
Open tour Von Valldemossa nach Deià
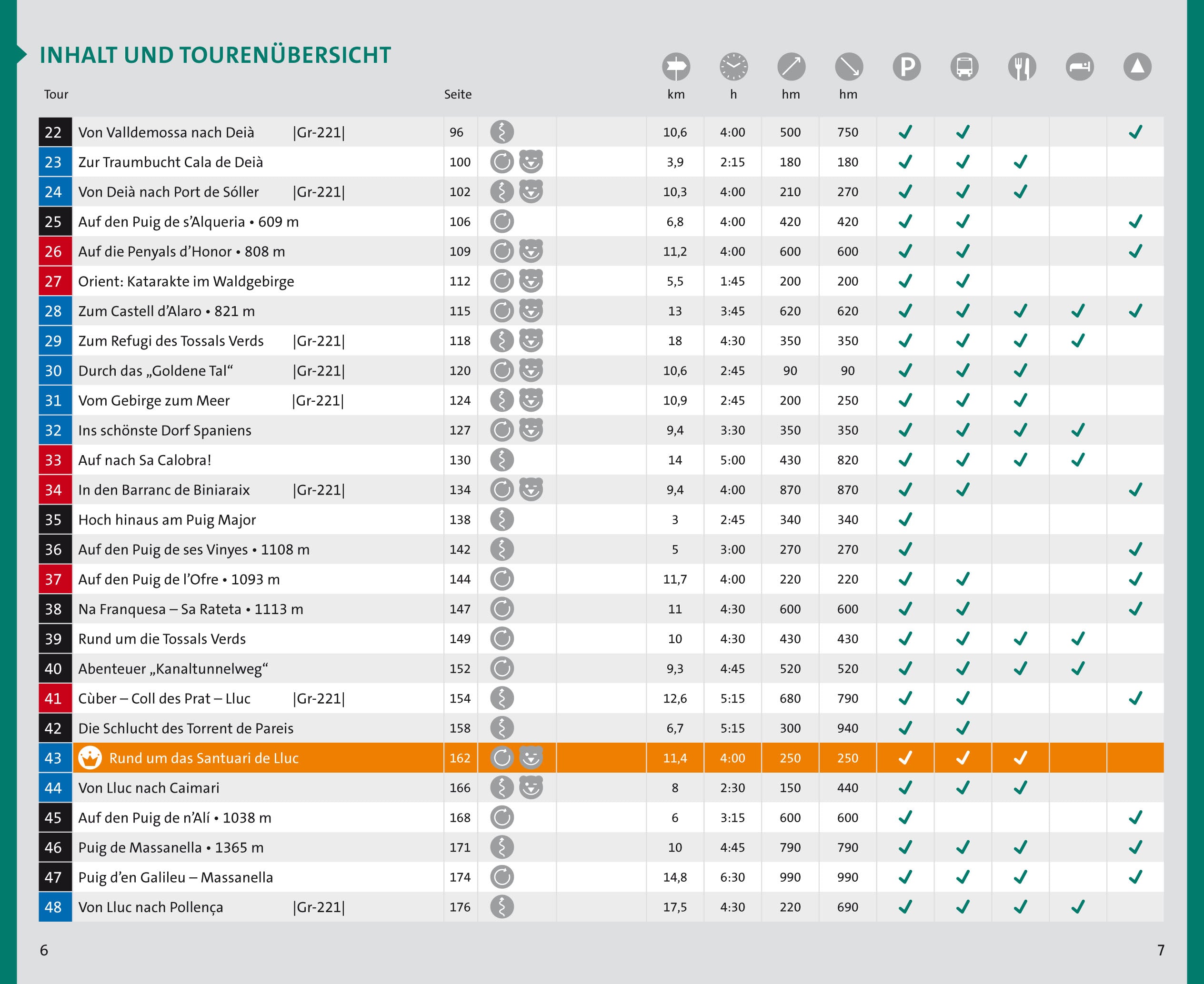click(x=166, y=132)
